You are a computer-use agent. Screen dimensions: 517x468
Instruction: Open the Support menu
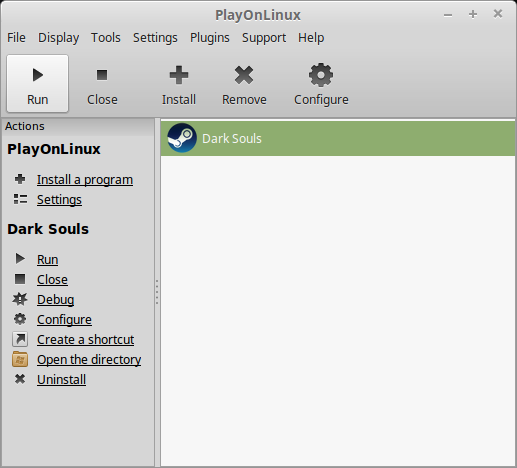[x=264, y=37]
